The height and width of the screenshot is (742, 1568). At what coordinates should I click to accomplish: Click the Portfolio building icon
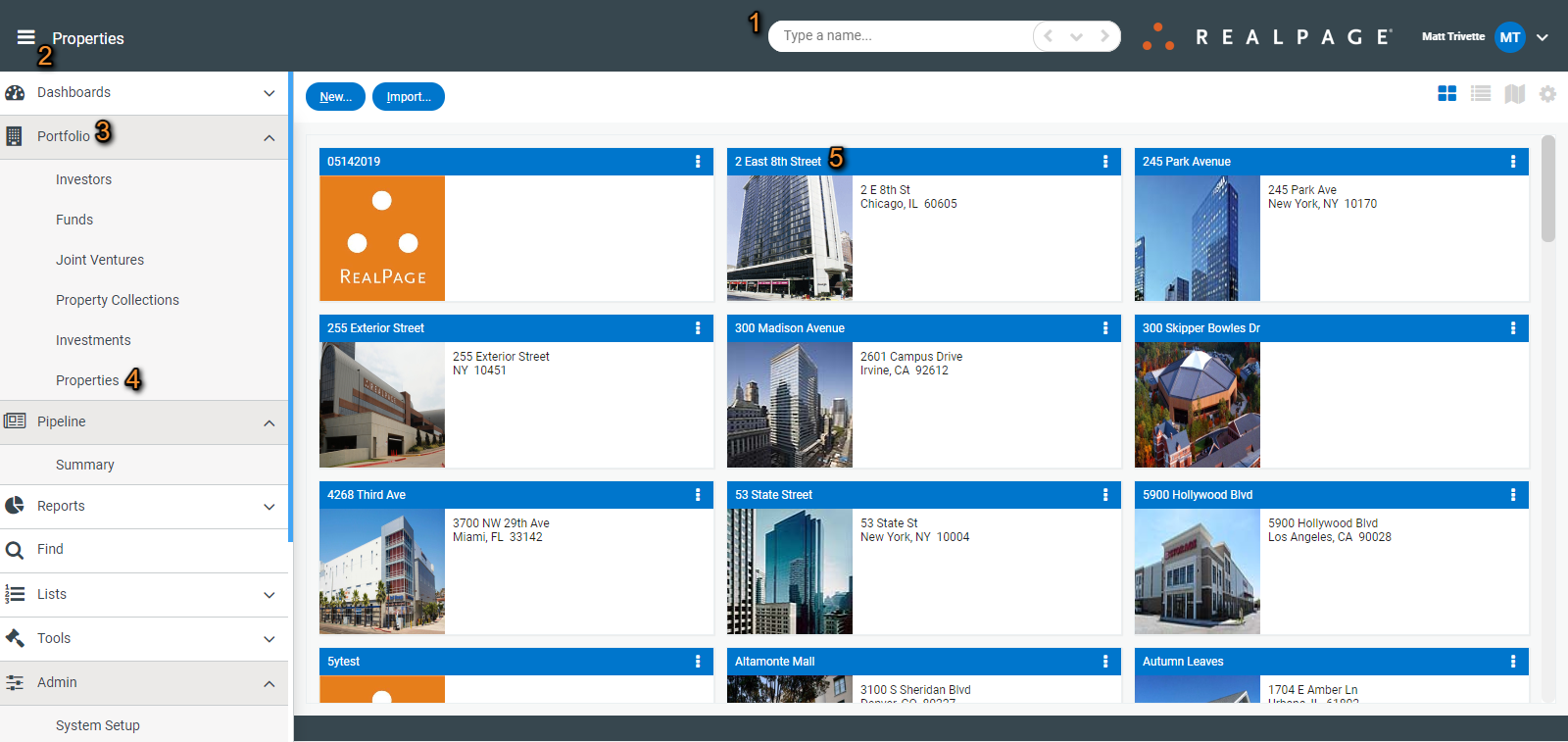point(14,136)
